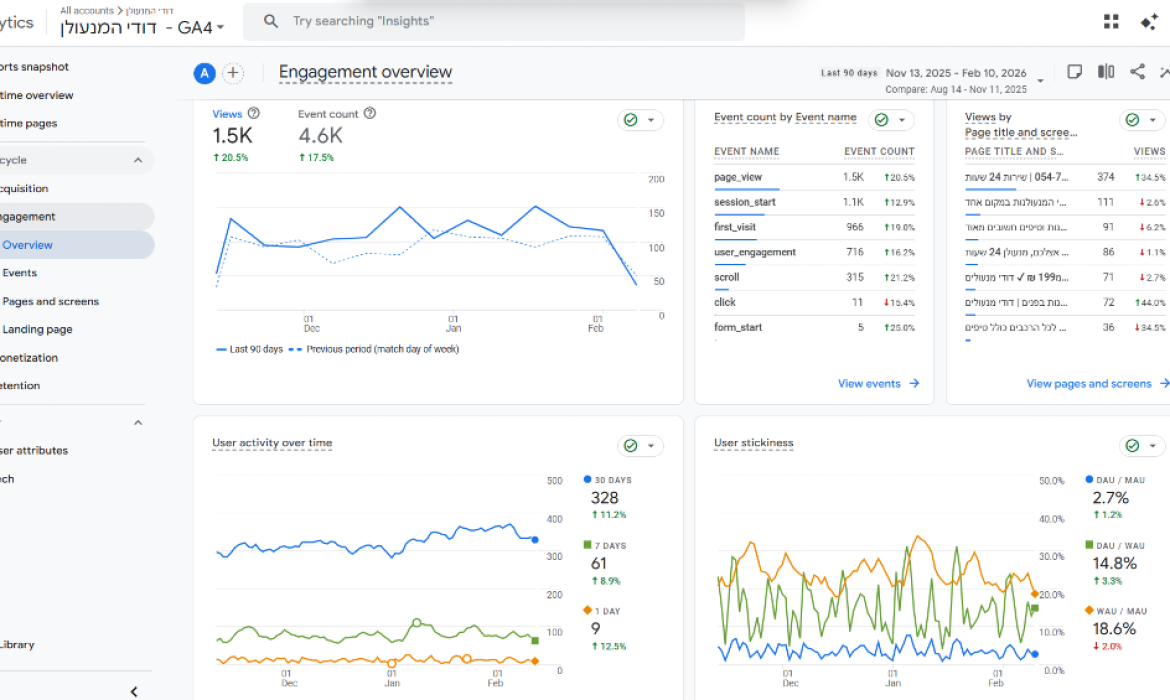This screenshot has height=700, width=1170.
Task: Select Pages and screens in the sidebar
Action: (51, 301)
